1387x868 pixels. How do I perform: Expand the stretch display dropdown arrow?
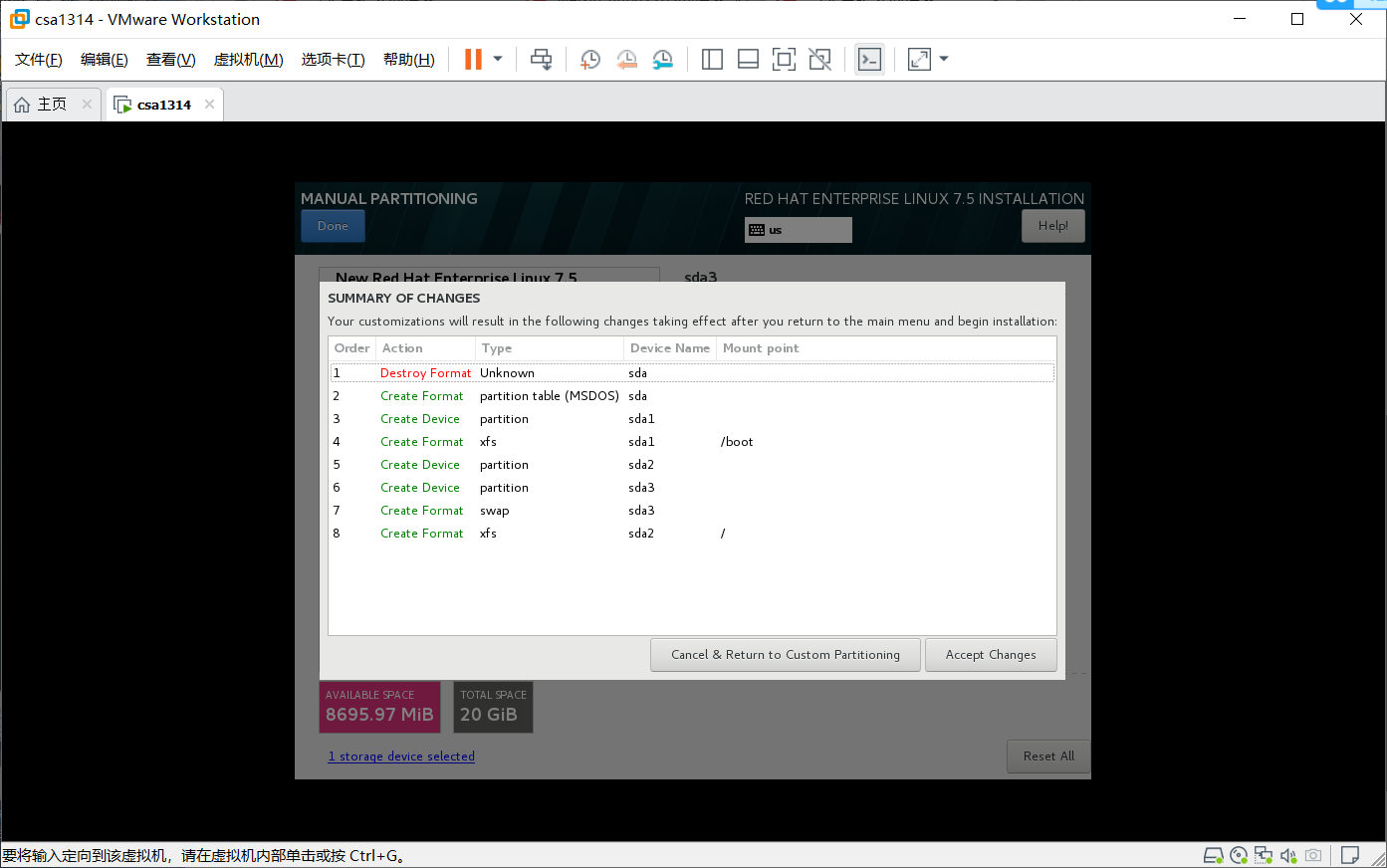(944, 60)
